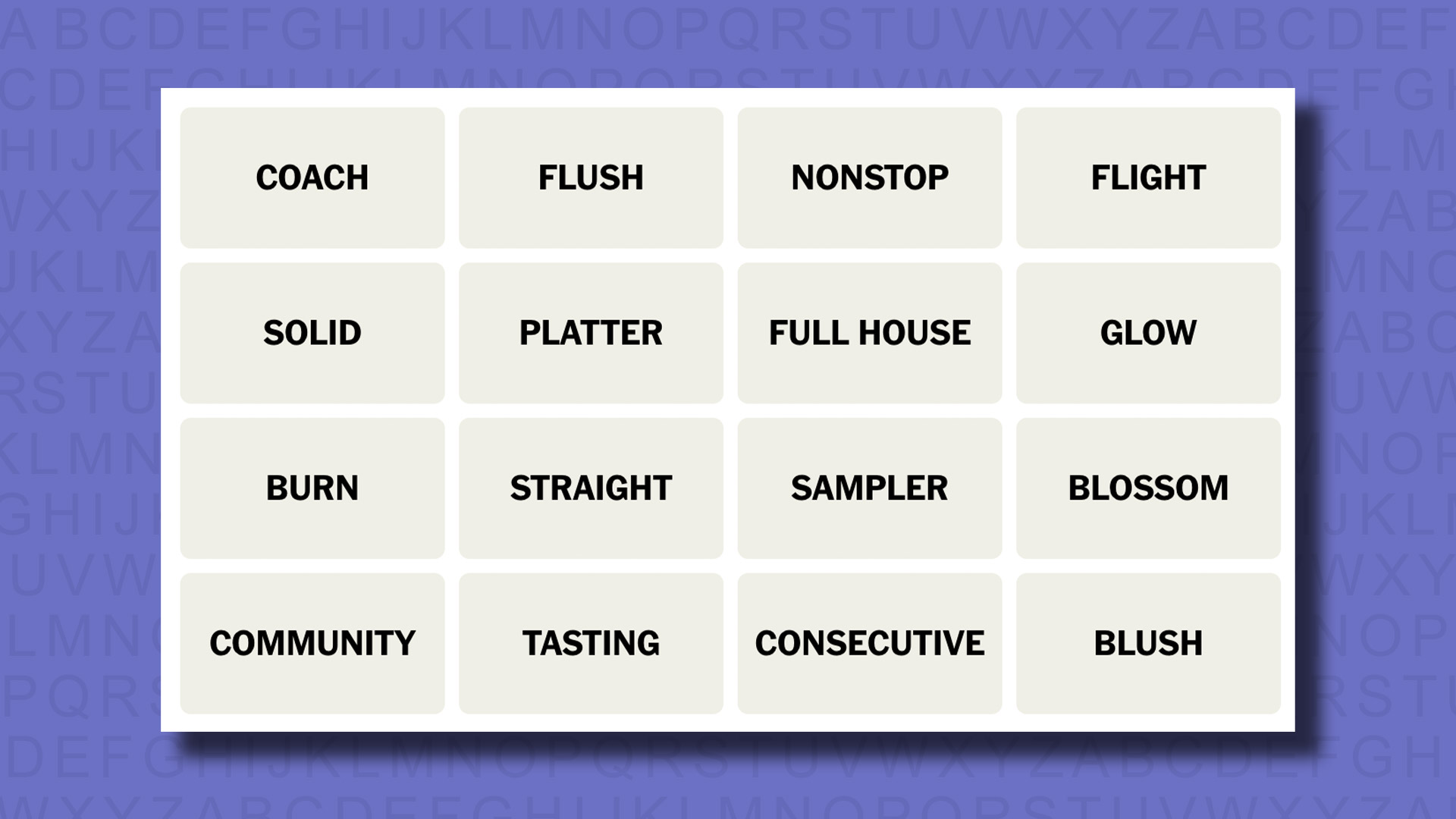Viewport: 1456px width, 819px height.
Task: Select the STRAIGHT card
Action: tap(591, 487)
